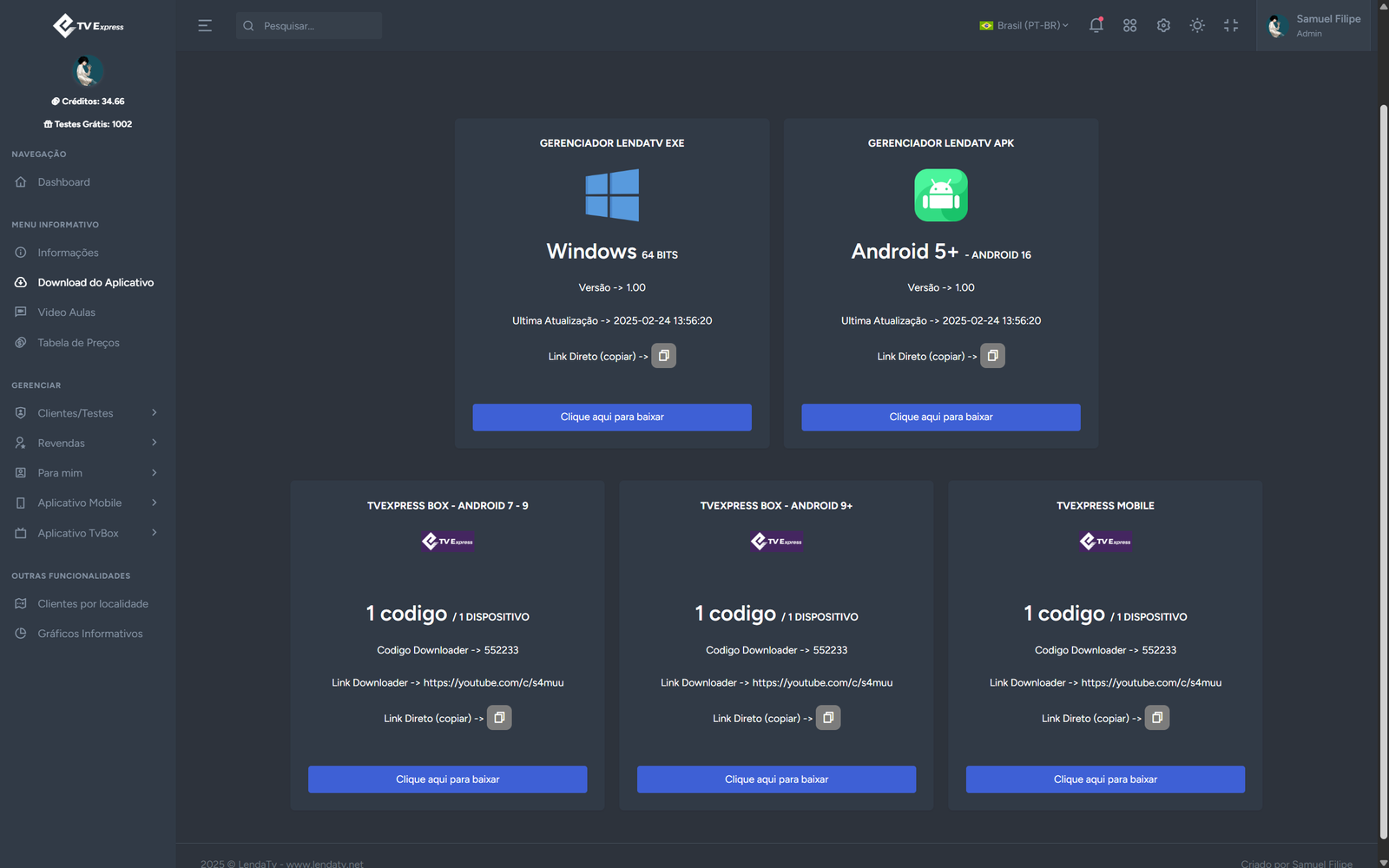This screenshot has width=1389, height=868.
Task: Copy direct link for TVExpress Box Android 9+
Action: pos(828,718)
